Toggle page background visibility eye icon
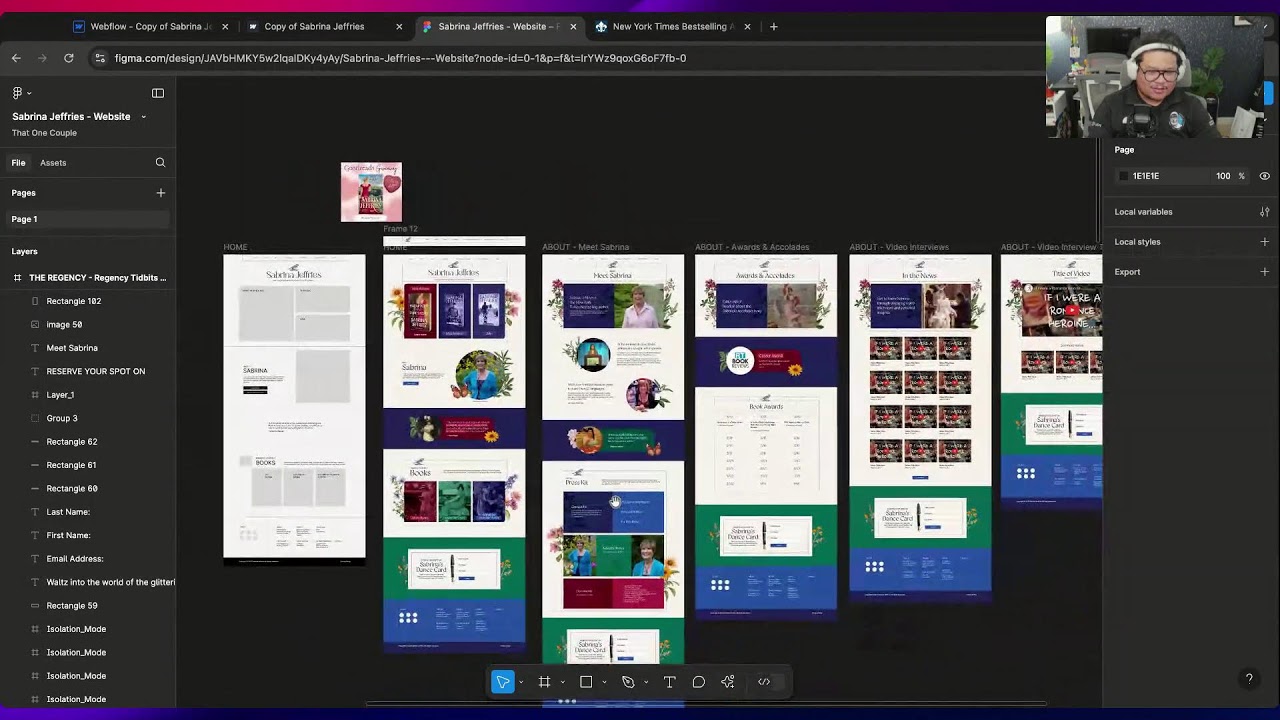1280x720 pixels. [x=1264, y=176]
